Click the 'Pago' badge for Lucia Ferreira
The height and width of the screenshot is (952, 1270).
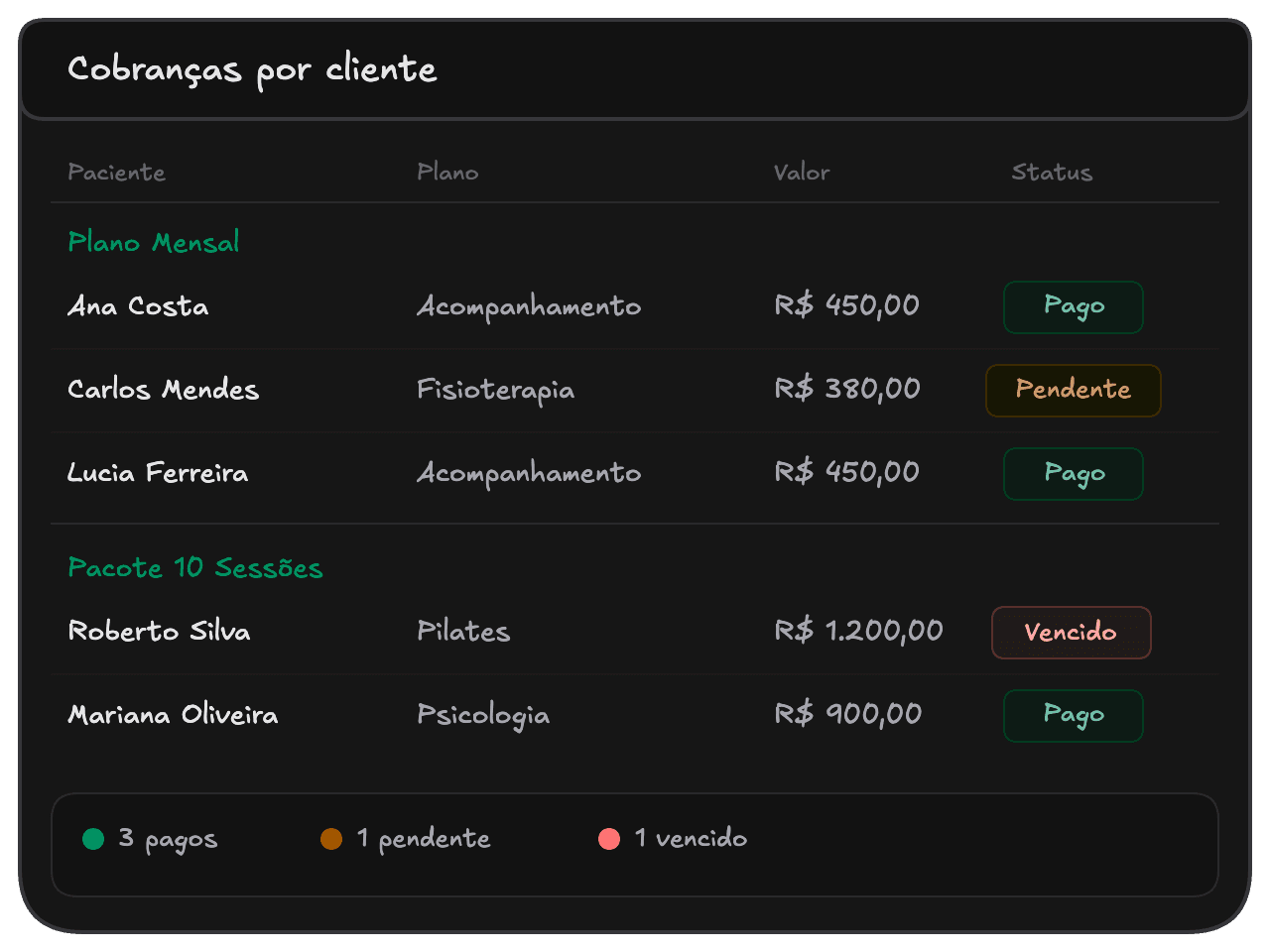pyautogui.click(x=1073, y=473)
